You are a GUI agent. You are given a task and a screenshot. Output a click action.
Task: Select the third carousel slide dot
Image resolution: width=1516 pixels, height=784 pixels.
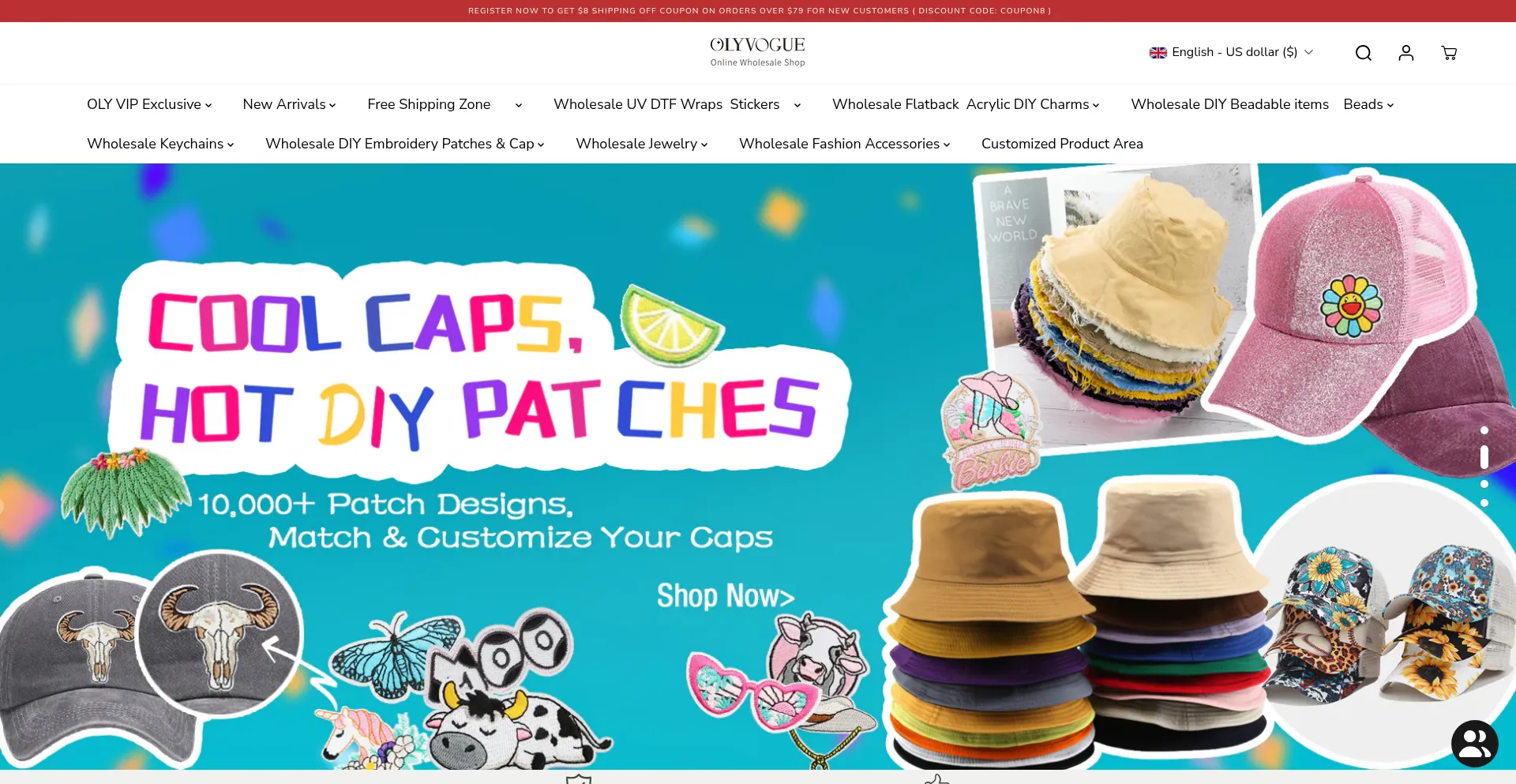1484,484
